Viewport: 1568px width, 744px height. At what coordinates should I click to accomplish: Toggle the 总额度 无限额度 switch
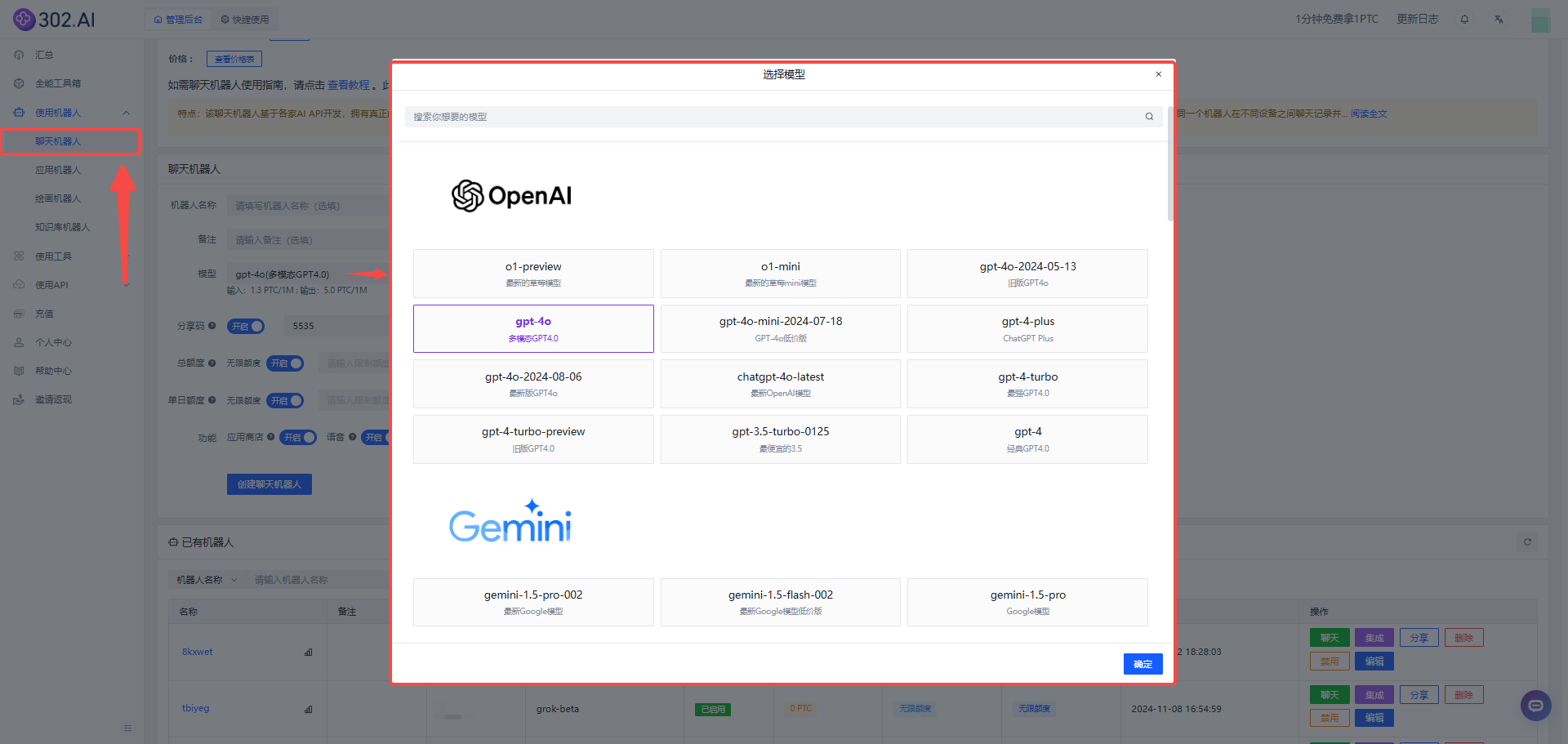(x=285, y=363)
